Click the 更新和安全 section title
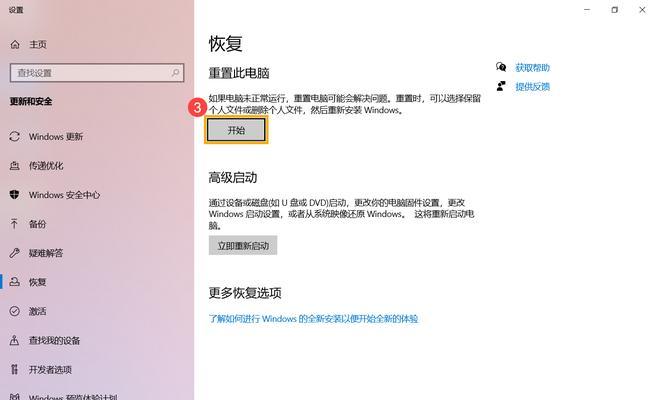Viewport: 657px width, 400px height. click(x=31, y=101)
